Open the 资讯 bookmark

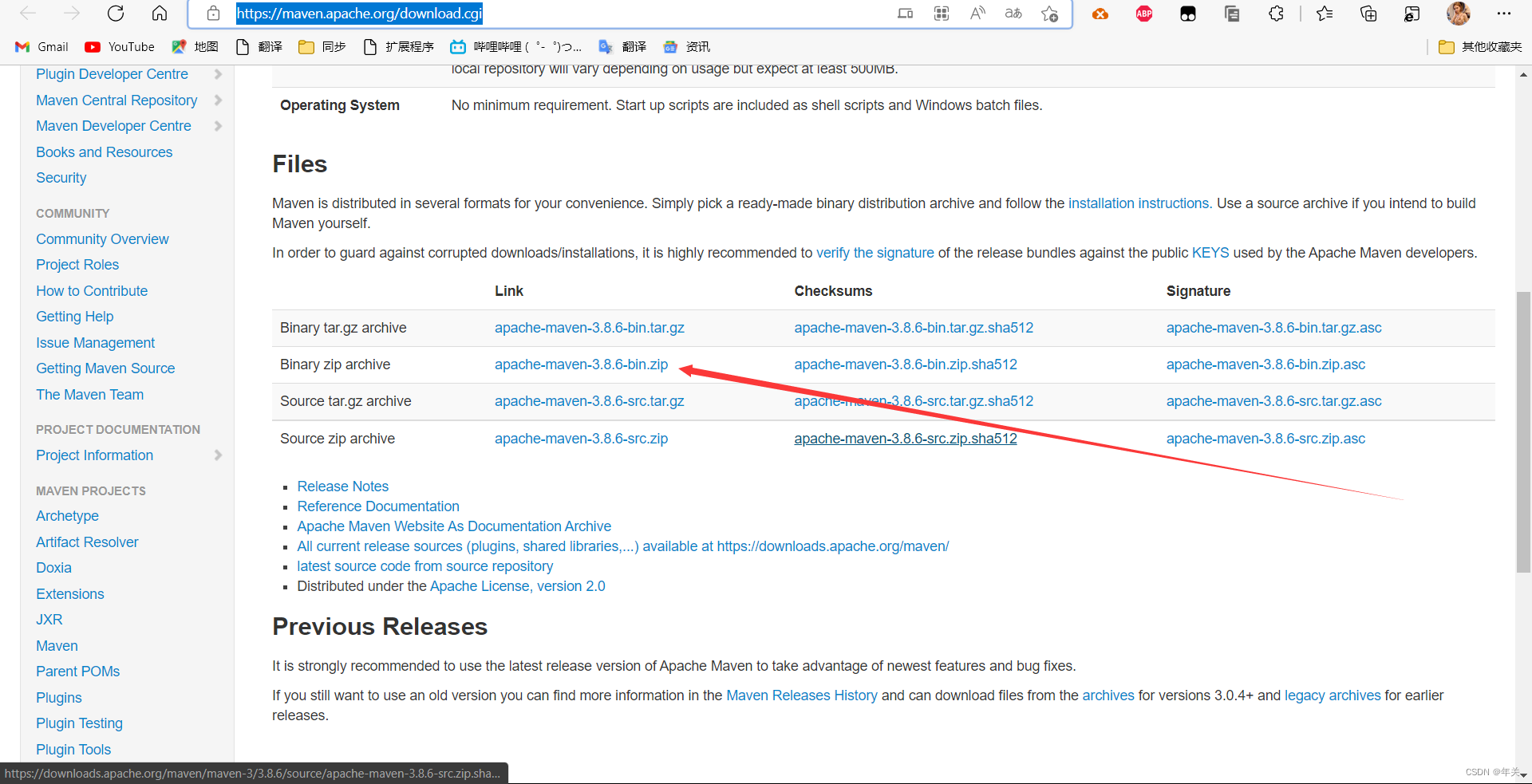687,47
